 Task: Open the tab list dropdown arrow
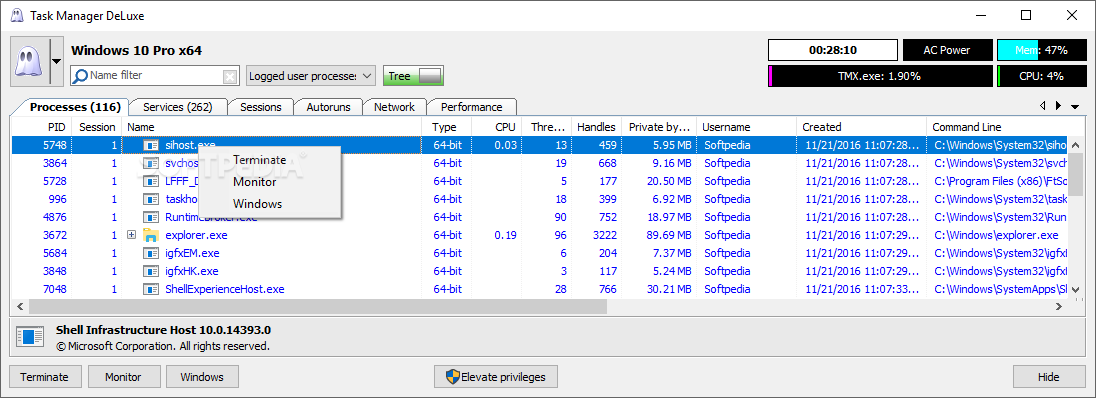1075,106
